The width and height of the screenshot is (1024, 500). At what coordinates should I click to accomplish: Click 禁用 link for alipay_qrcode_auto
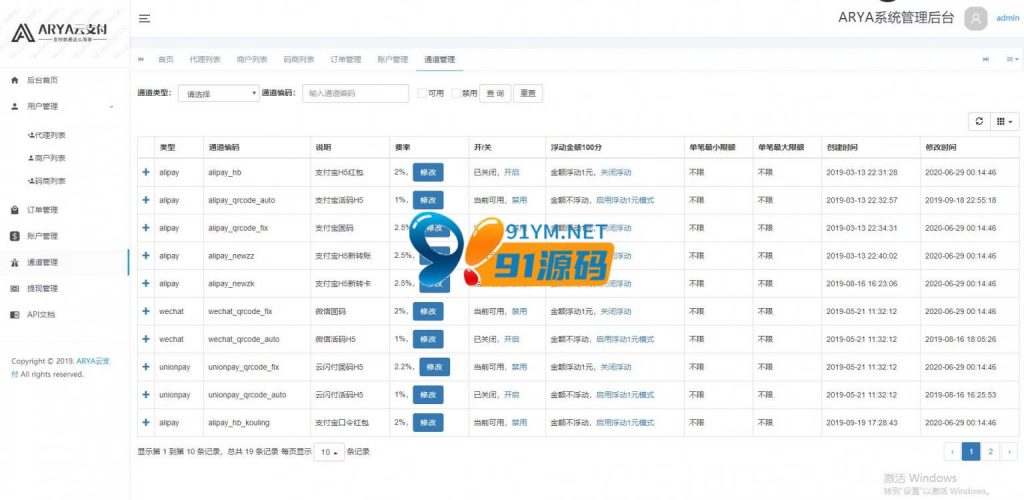click(x=519, y=200)
